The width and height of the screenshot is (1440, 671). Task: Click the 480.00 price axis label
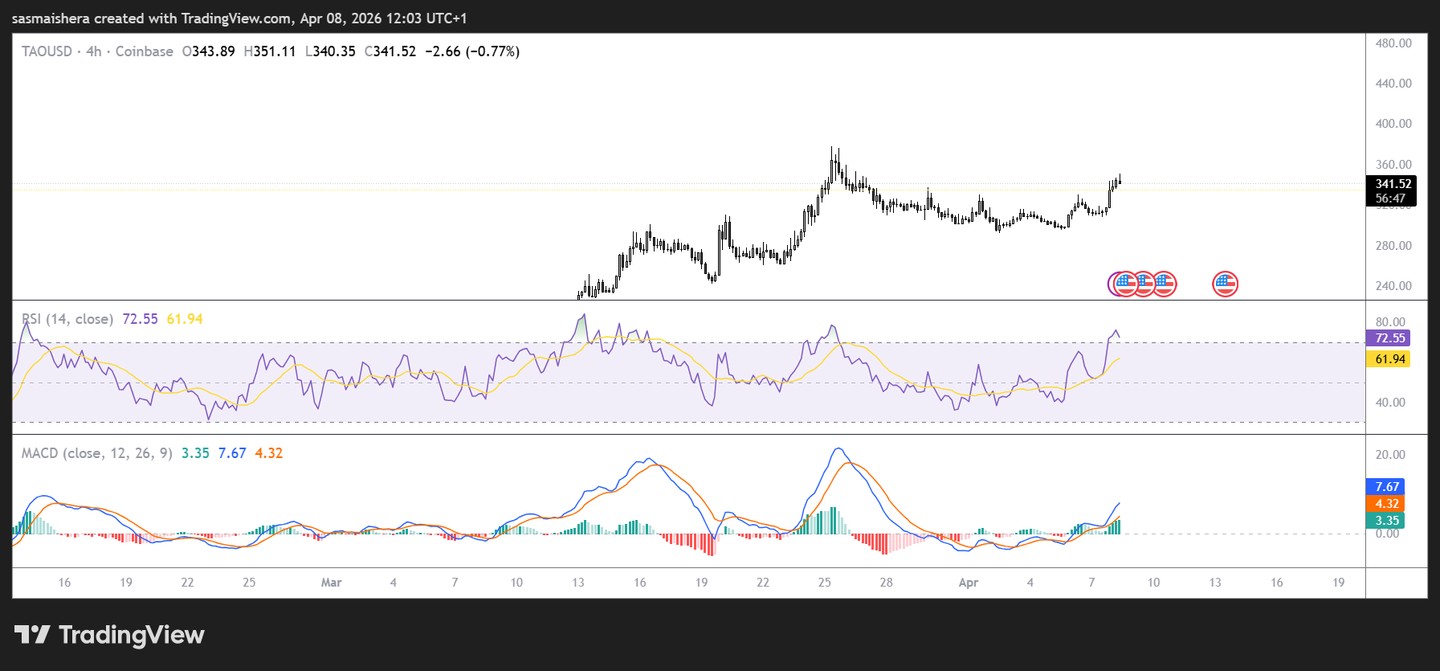click(1393, 44)
